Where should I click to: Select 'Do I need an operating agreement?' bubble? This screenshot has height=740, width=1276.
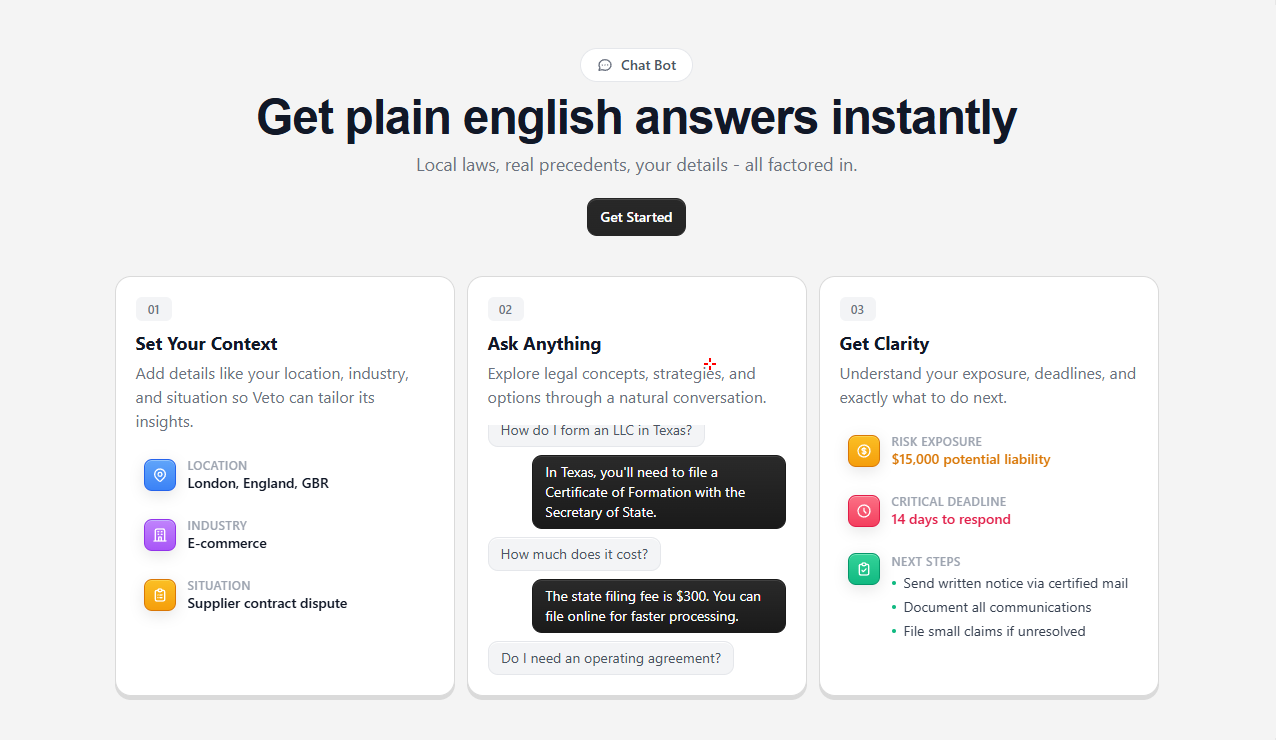pyautogui.click(x=610, y=657)
